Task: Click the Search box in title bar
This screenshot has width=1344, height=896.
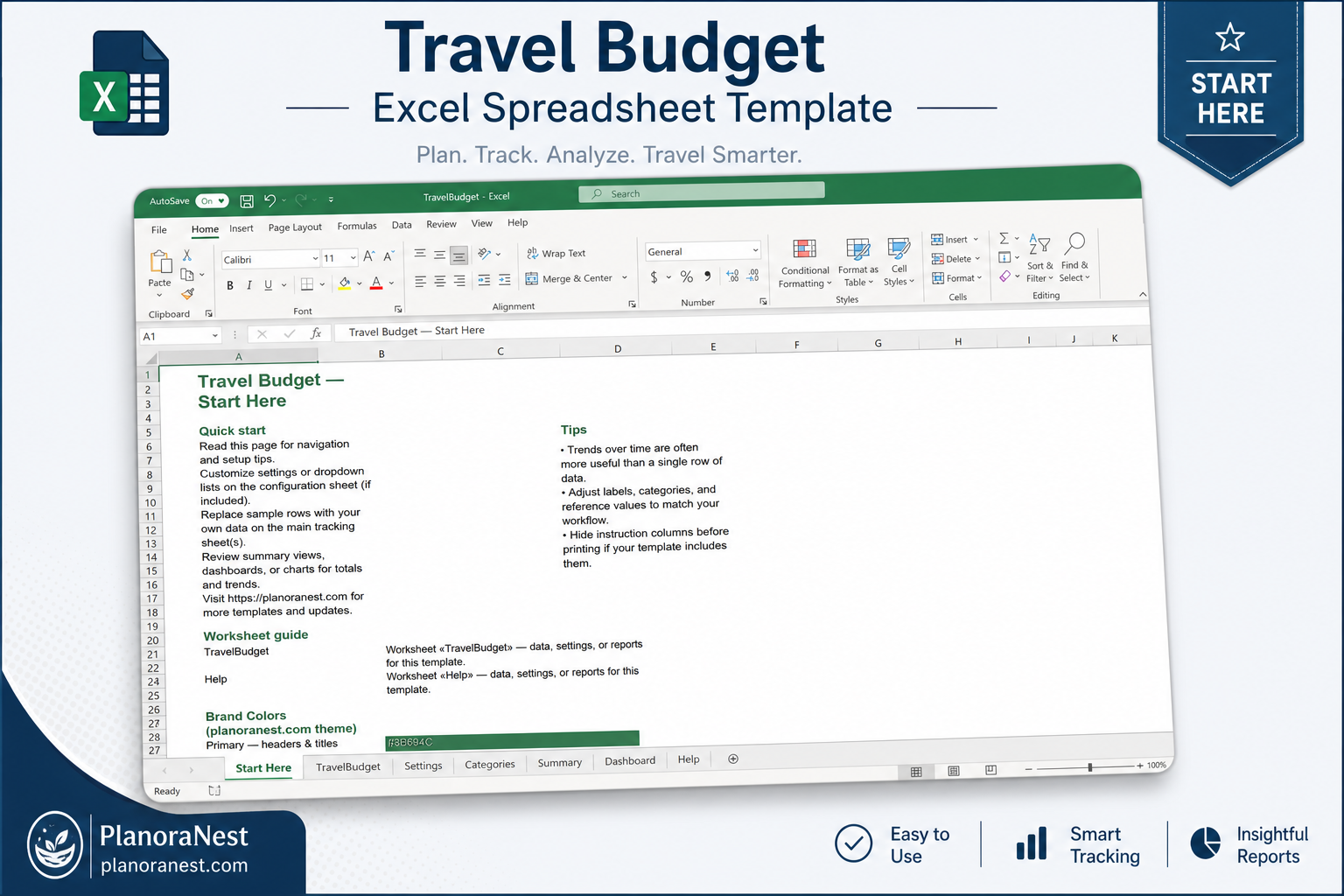Action: tap(702, 192)
